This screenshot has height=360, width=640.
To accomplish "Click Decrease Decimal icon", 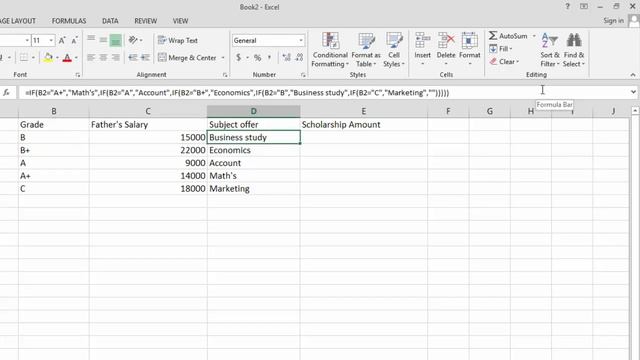I will point(299,58).
